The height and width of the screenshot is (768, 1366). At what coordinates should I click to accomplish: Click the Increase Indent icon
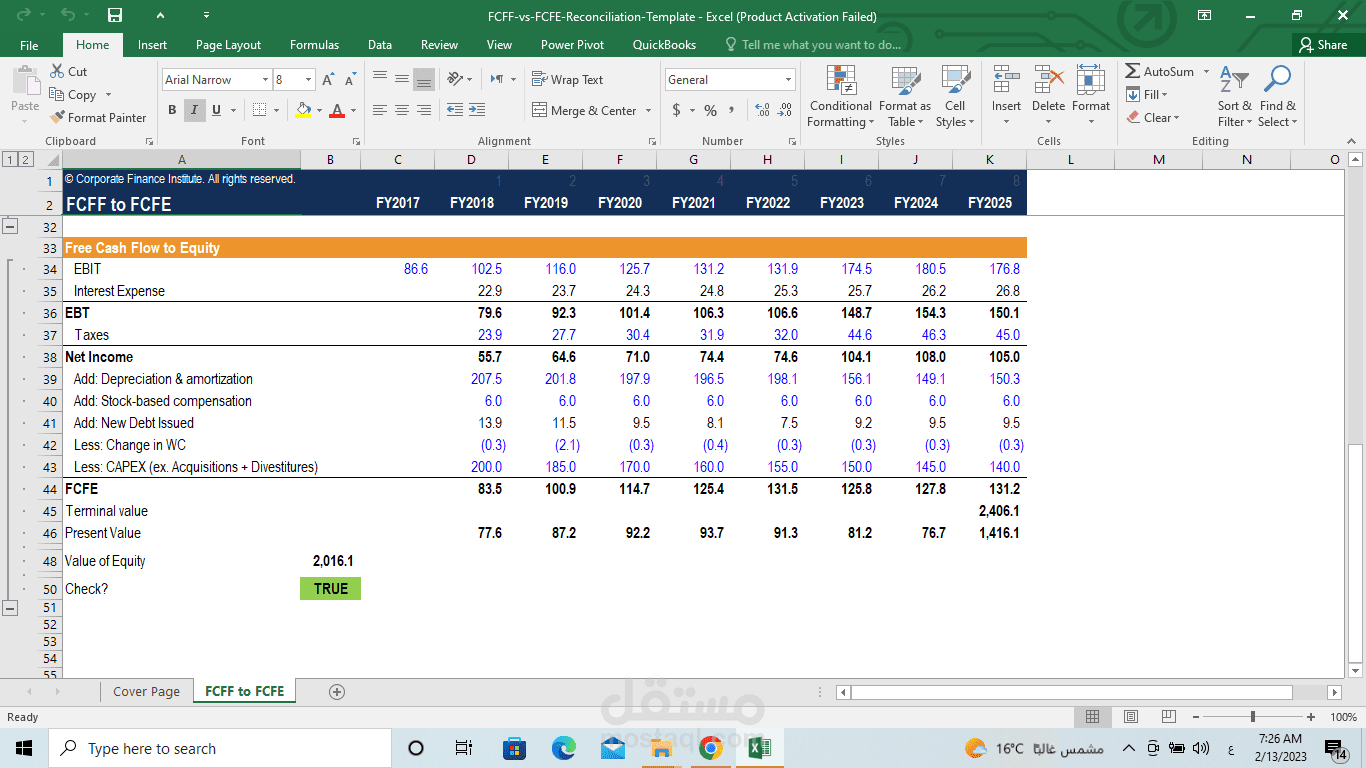[477, 110]
